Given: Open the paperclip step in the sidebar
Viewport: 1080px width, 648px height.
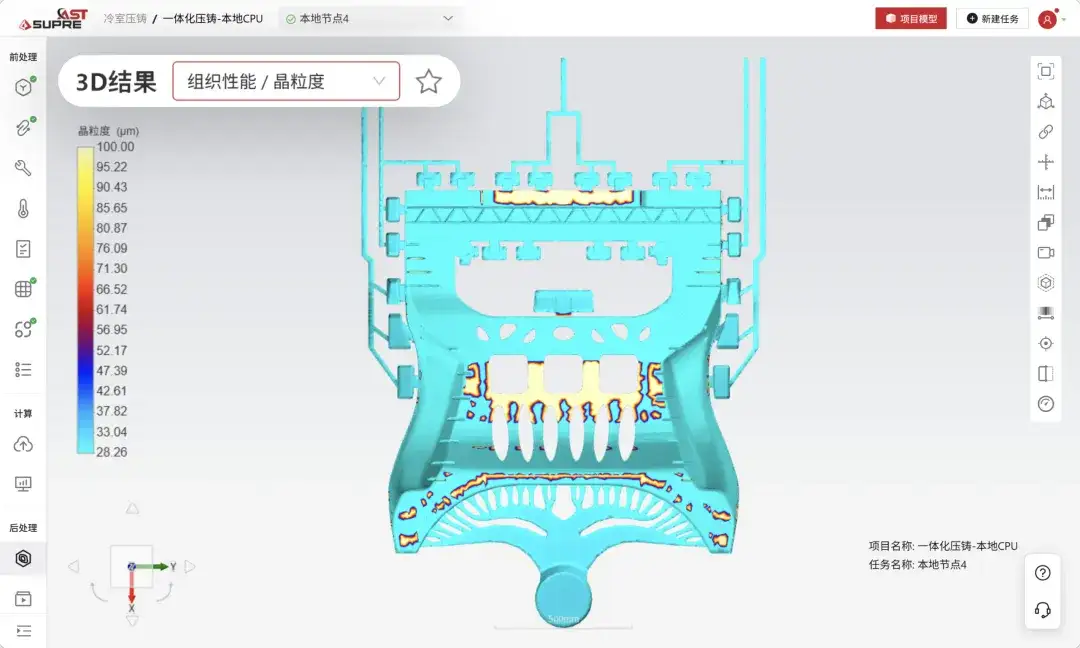Looking at the screenshot, I should pyautogui.click(x=23, y=127).
